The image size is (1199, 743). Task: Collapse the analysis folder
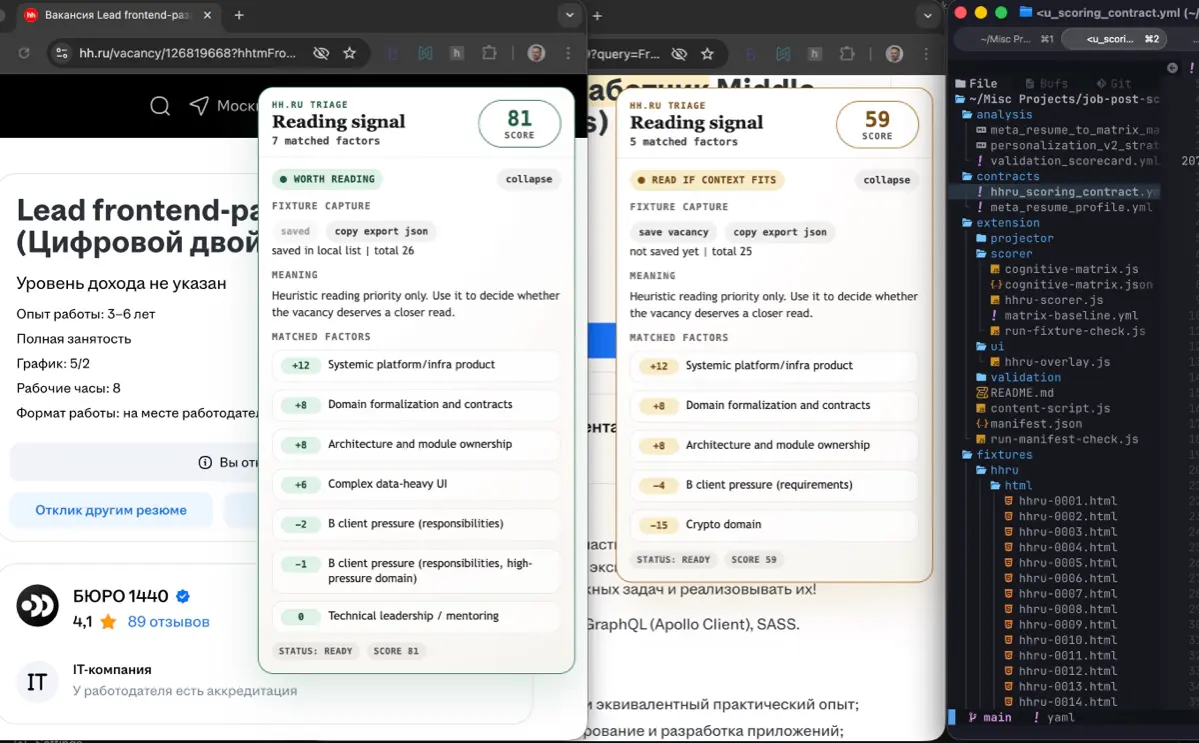(x=997, y=115)
